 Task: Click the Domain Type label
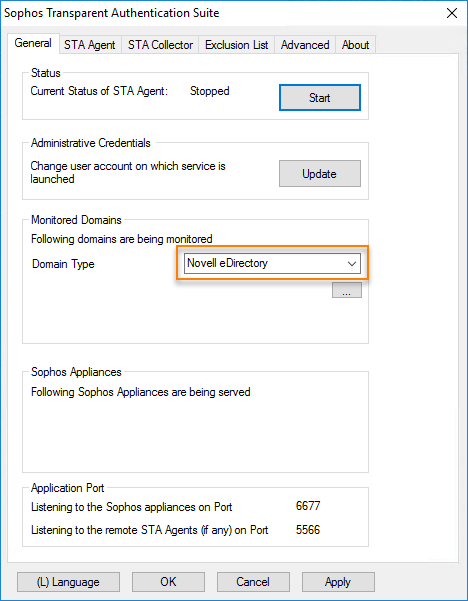[63, 264]
